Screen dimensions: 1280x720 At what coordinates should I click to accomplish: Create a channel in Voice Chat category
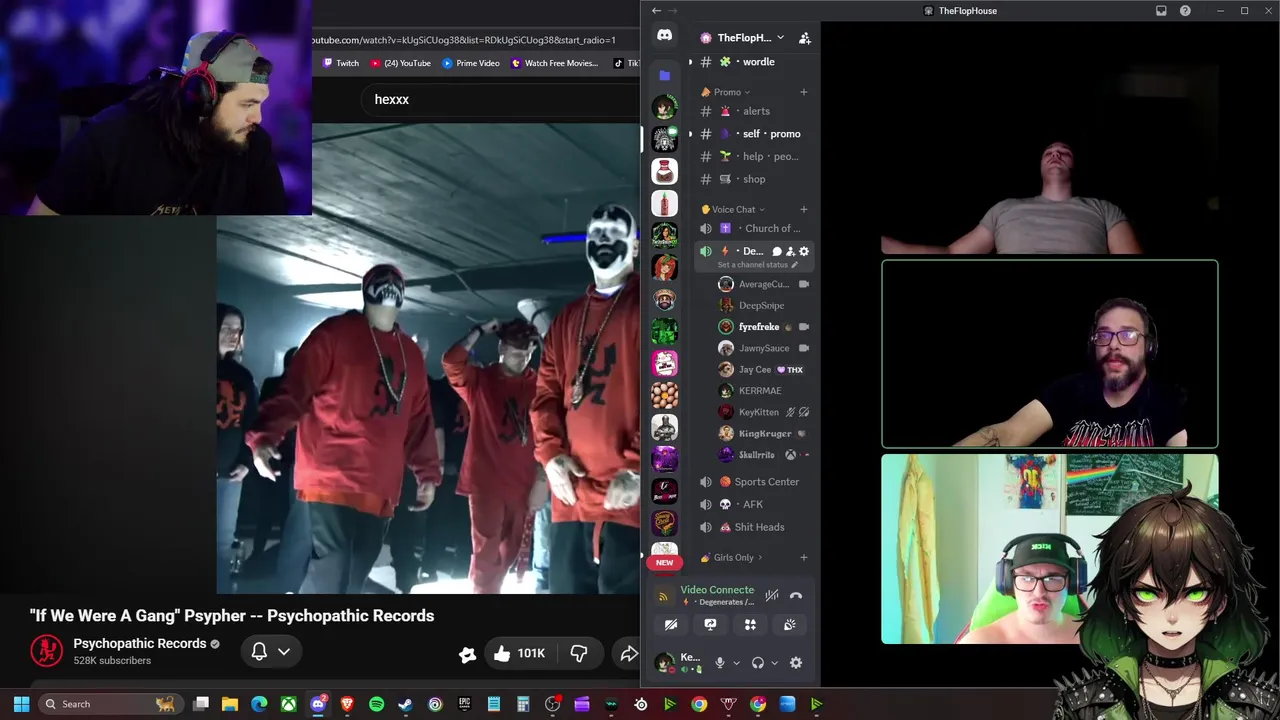pyautogui.click(x=803, y=209)
